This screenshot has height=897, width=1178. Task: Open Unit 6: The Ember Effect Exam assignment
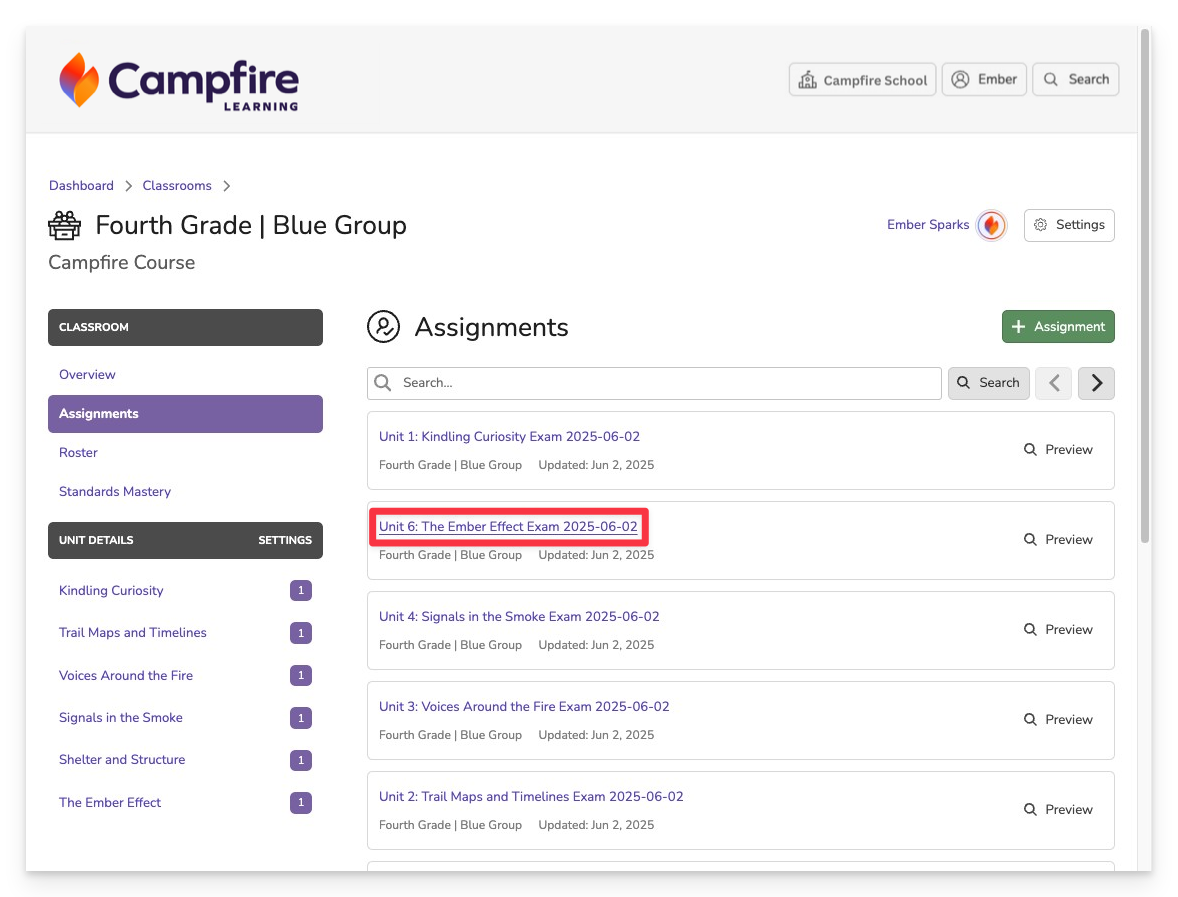508,527
